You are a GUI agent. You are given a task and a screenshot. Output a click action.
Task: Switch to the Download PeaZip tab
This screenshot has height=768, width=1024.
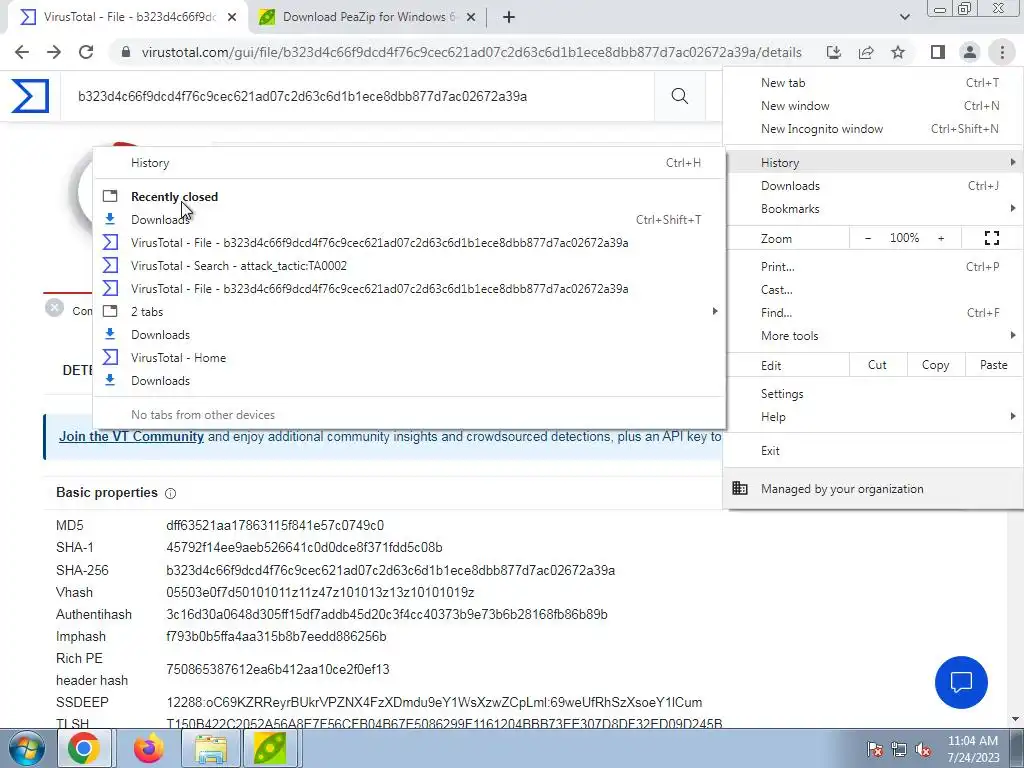tap(368, 18)
